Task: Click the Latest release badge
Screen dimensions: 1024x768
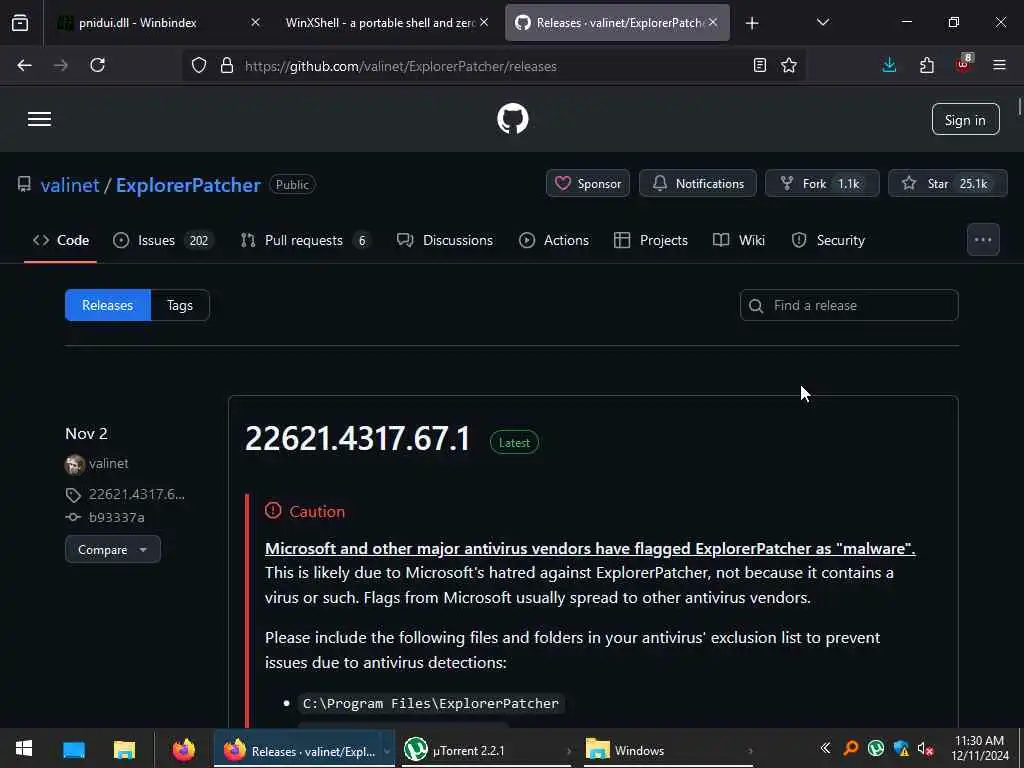Action: pyautogui.click(x=514, y=442)
